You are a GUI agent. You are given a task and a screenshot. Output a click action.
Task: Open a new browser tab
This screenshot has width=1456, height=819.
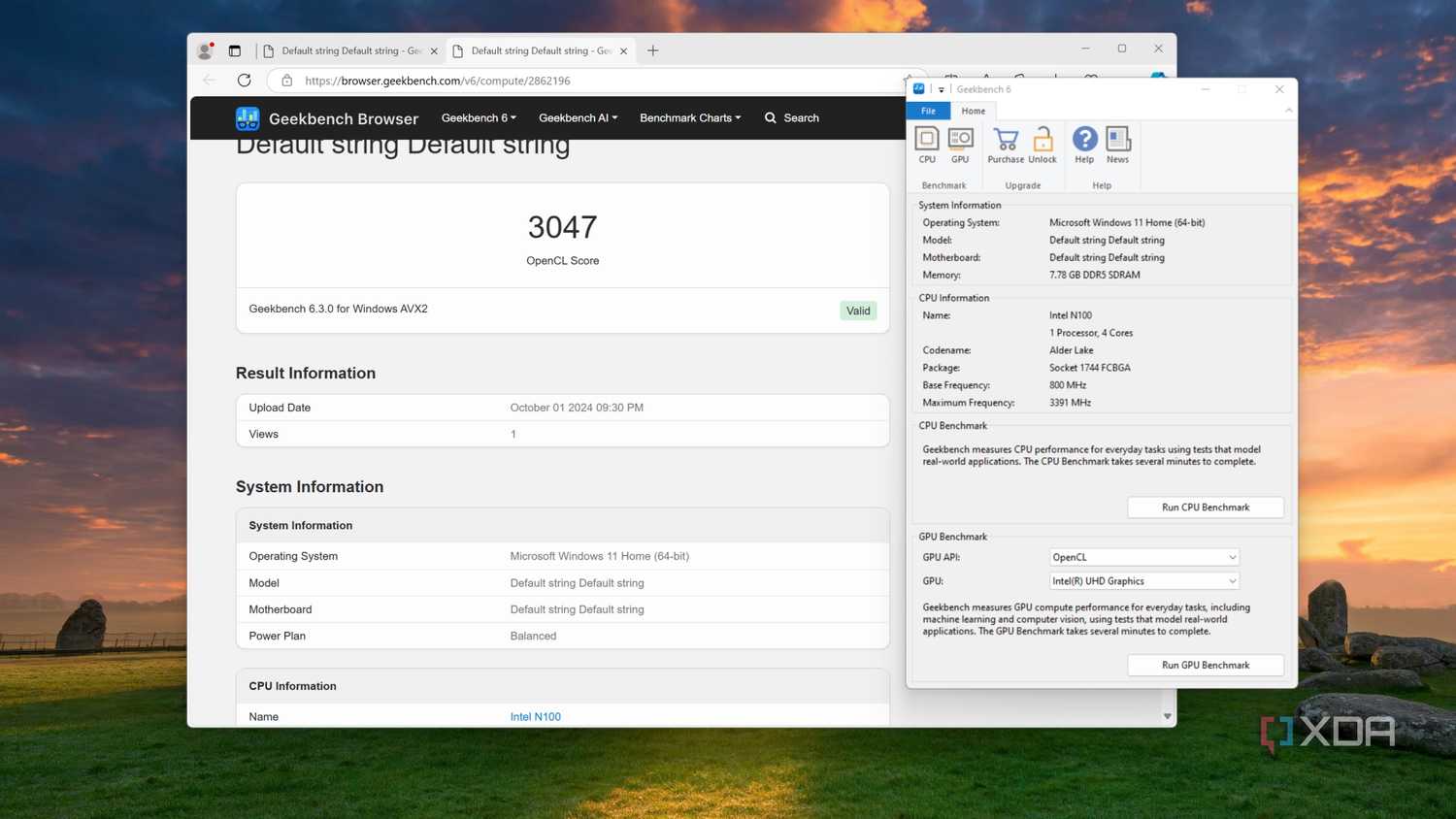[x=652, y=50]
